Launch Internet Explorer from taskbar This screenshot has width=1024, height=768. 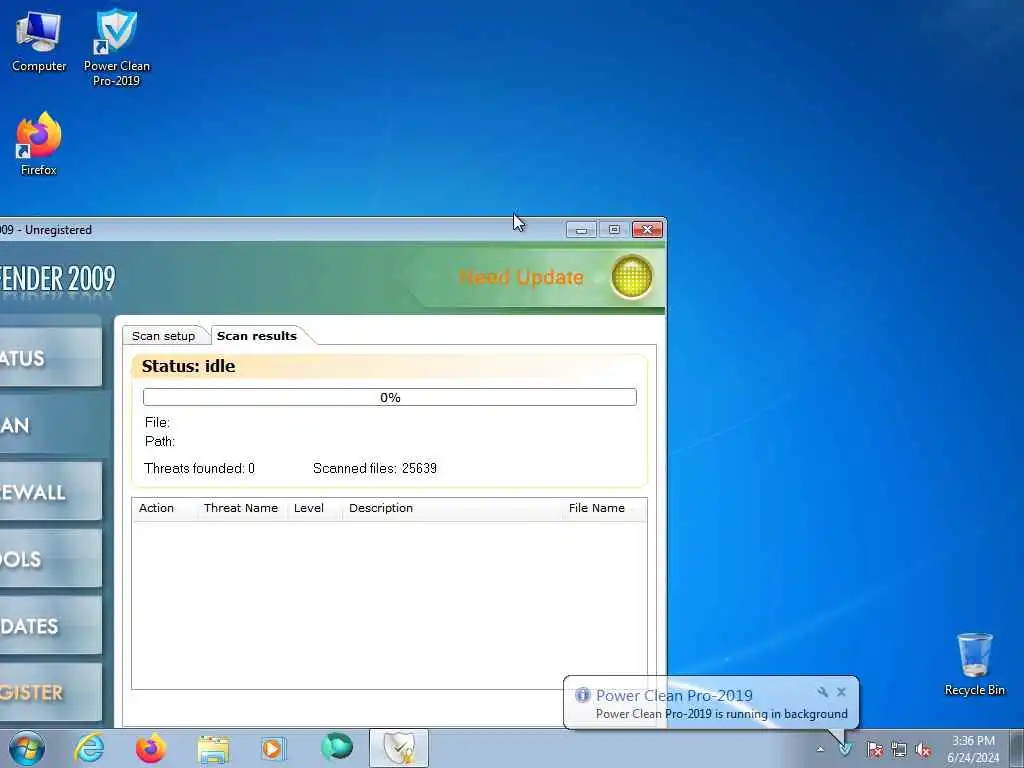pyautogui.click(x=89, y=748)
